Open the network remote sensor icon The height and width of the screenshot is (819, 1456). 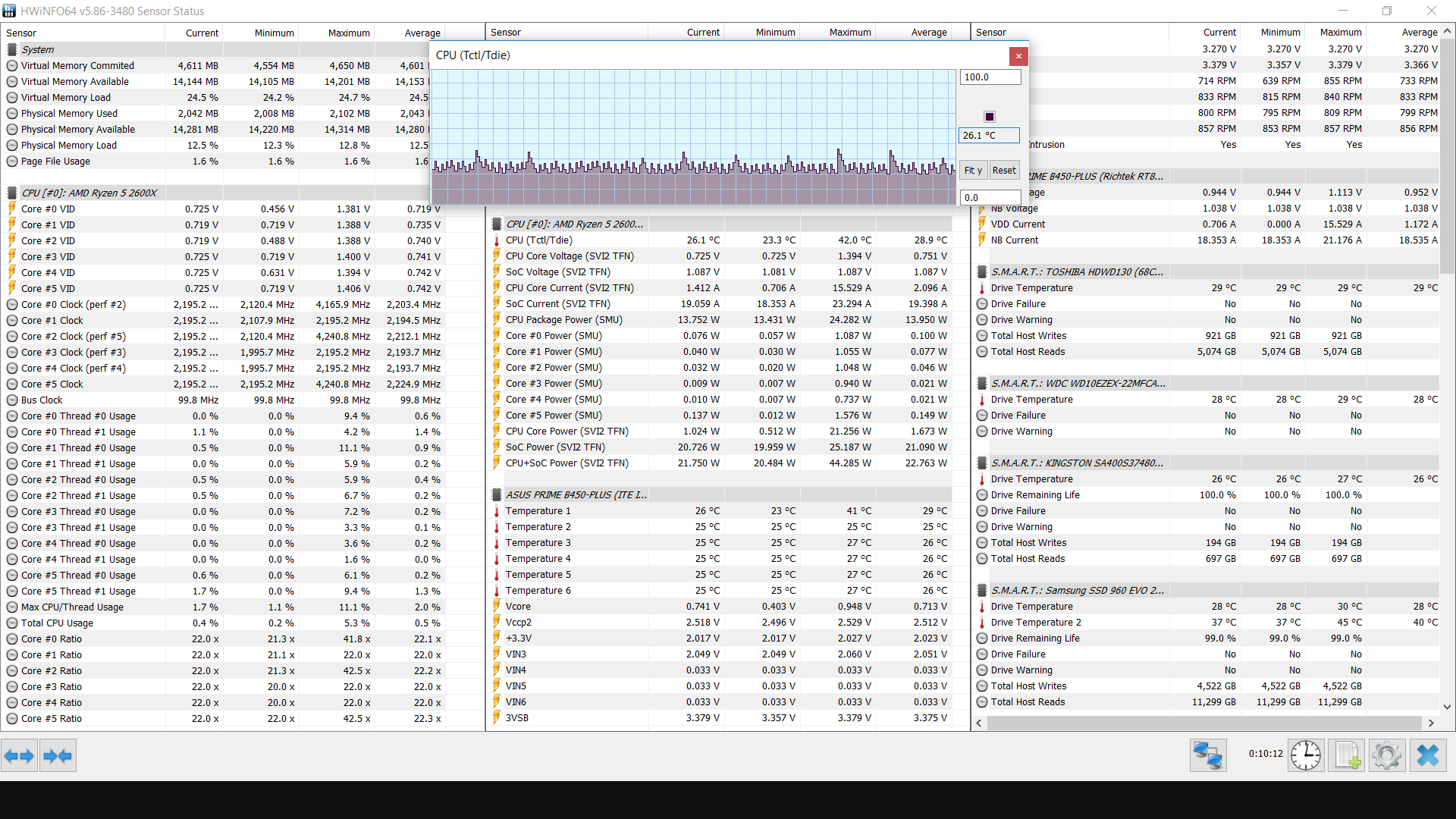tap(1208, 755)
